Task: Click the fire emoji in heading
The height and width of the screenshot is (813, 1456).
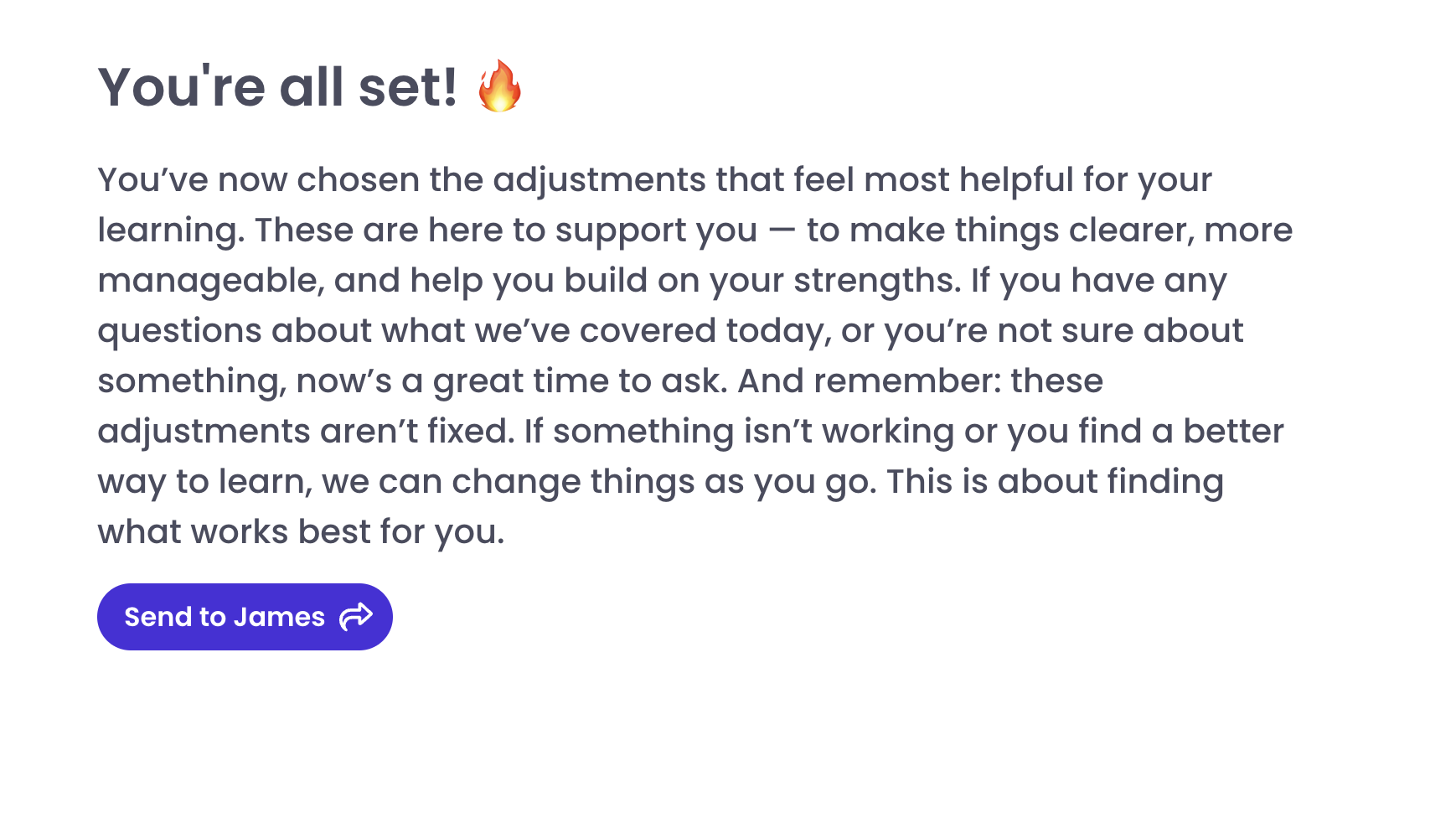Action: 499,86
